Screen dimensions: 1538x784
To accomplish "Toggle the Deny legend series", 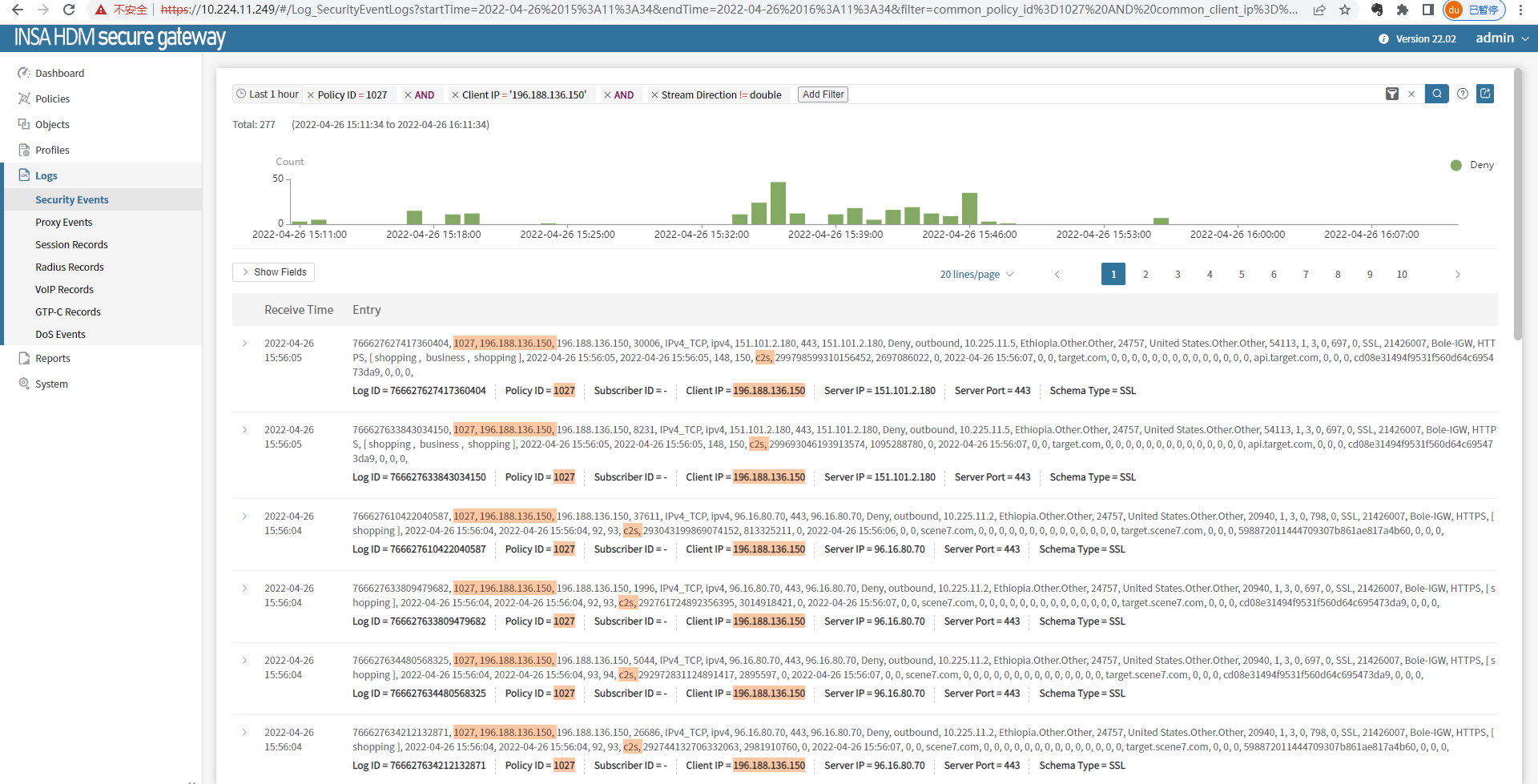I will point(1472,165).
